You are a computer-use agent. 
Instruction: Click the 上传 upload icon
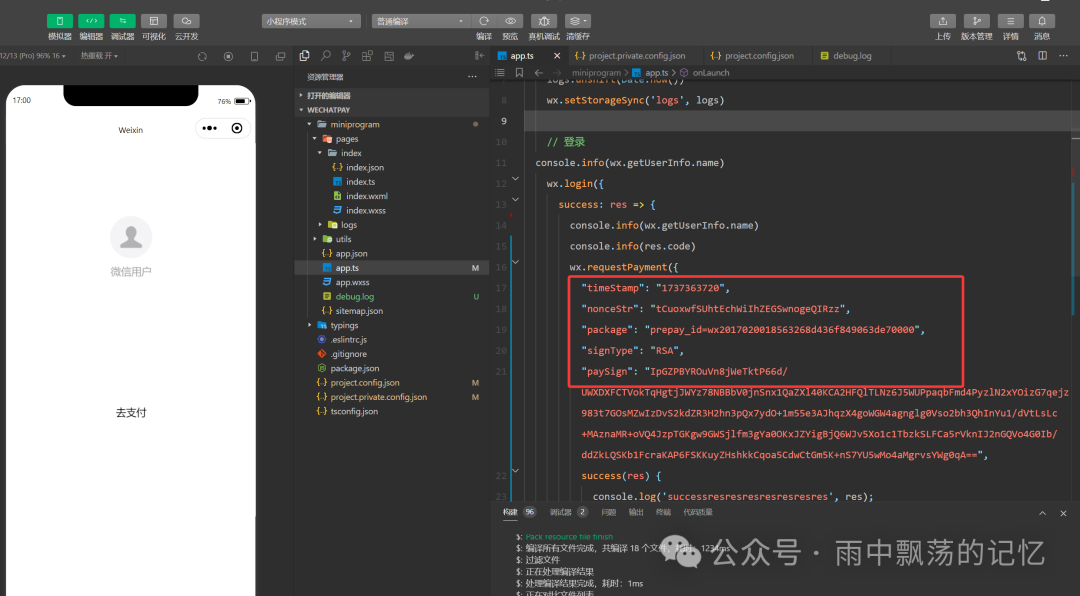coord(942,21)
